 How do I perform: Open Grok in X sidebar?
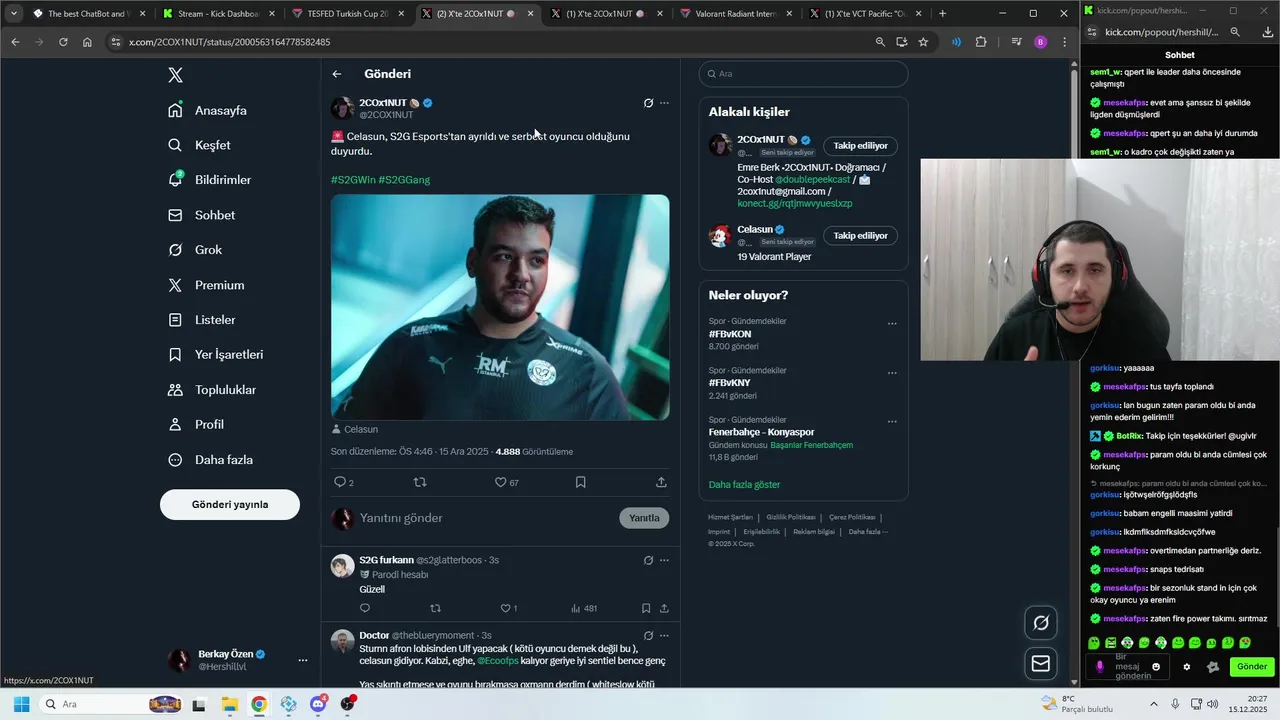(x=196, y=250)
